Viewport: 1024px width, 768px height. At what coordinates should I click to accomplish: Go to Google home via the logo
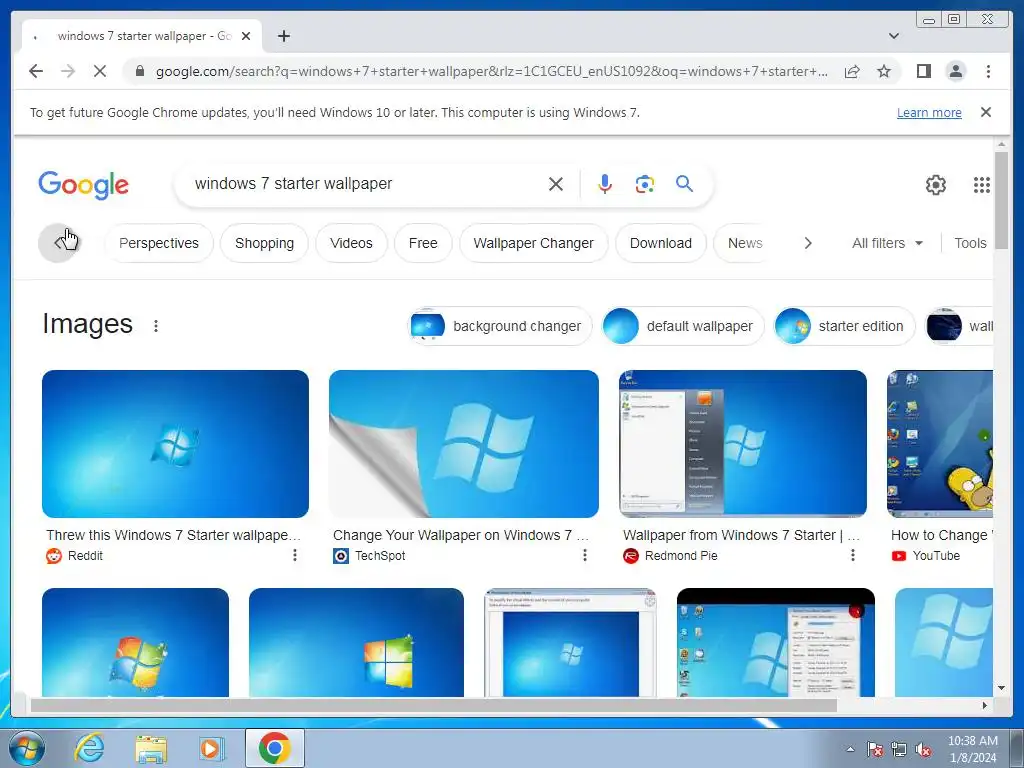coord(84,185)
